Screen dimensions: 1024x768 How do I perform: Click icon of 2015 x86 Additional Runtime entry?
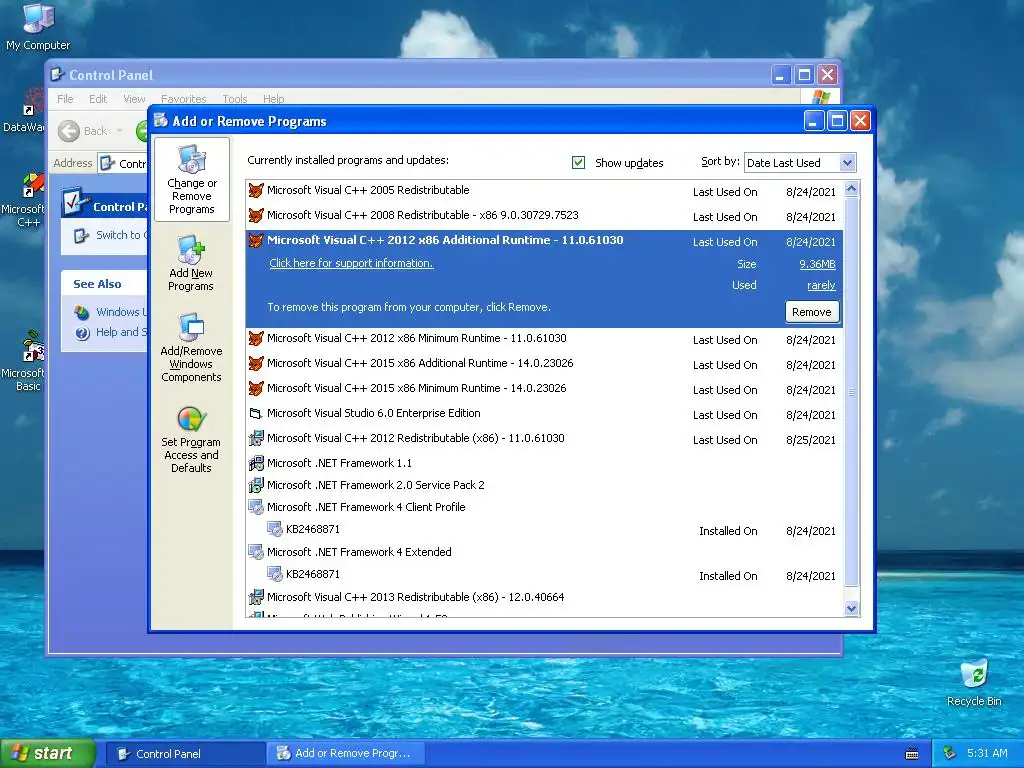coord(256,363)
